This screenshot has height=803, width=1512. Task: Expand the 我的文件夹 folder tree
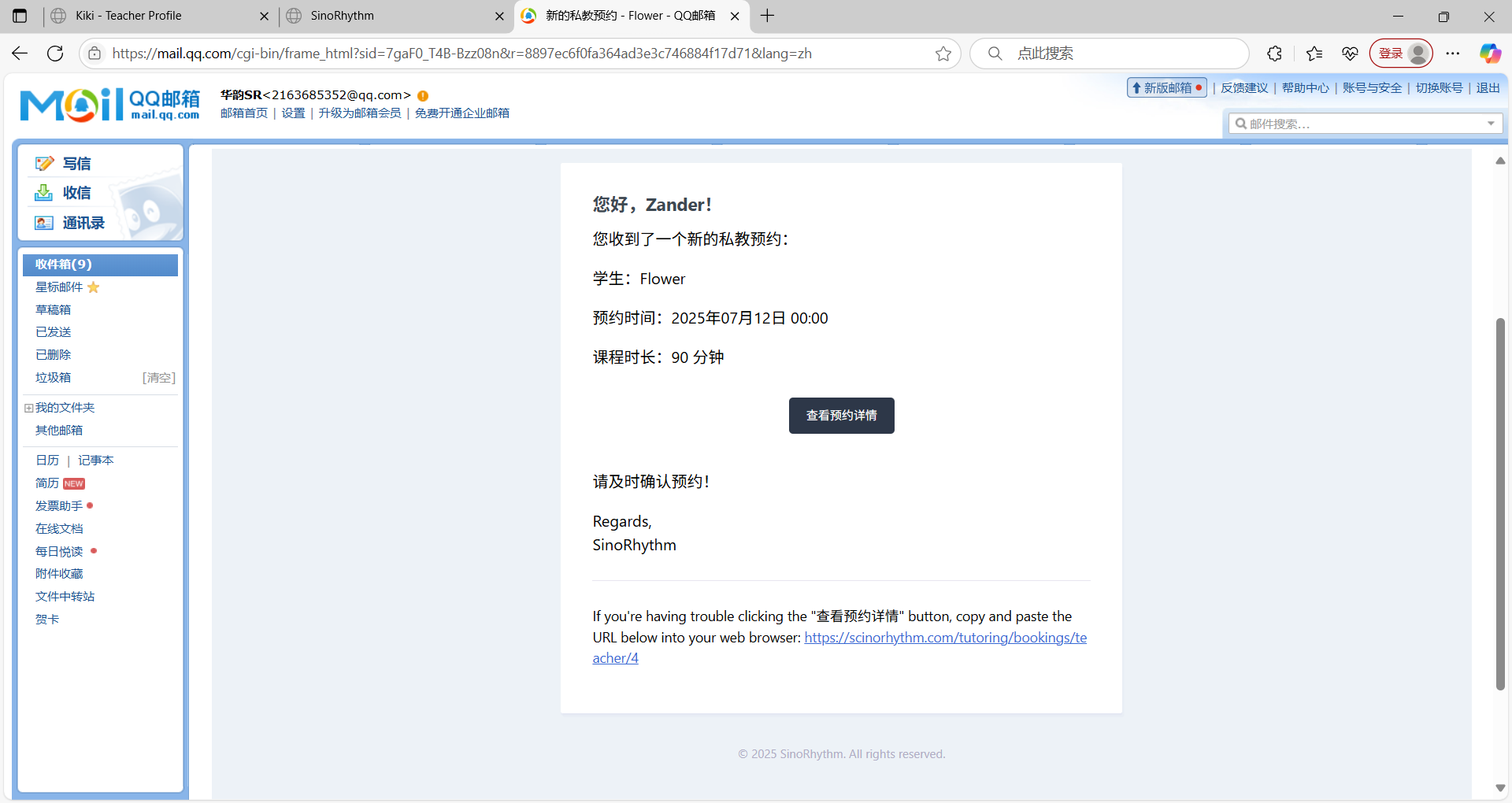[x=28, y=408]
